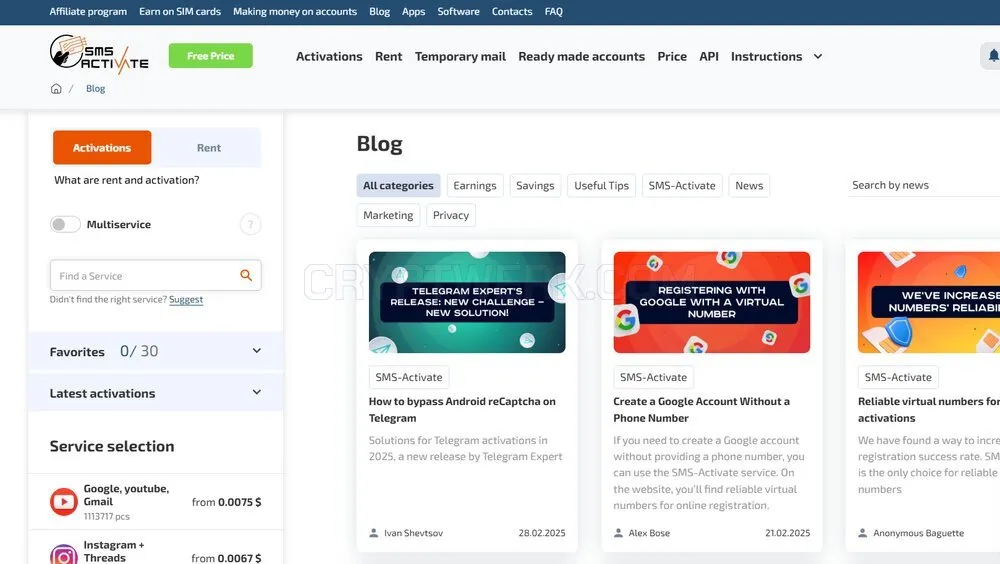Click the search magnifier in Find a Service
The image size is (1000, 564).
coord(246,275)
